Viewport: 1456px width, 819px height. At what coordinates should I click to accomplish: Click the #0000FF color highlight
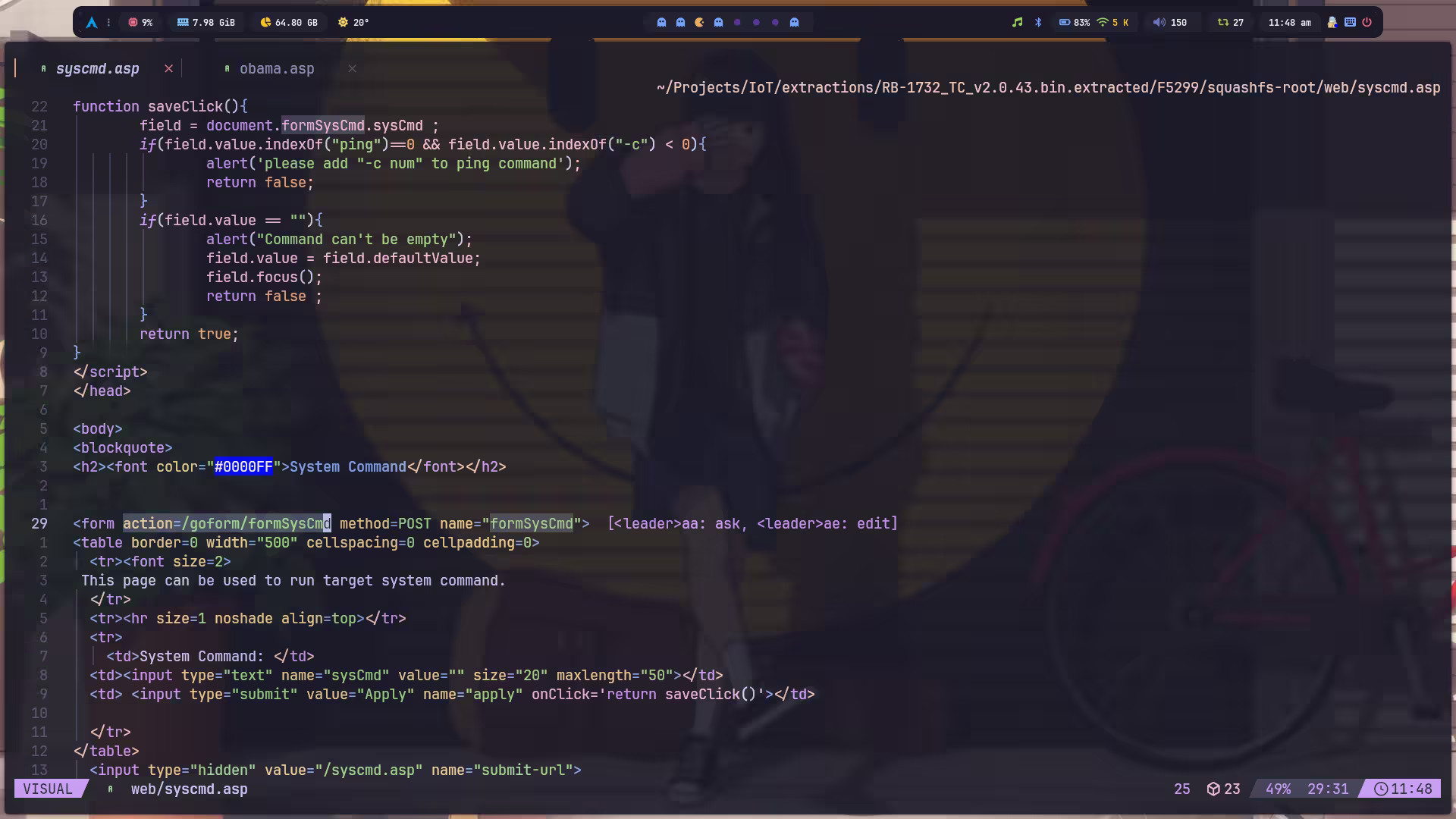(x=243, y=467)
